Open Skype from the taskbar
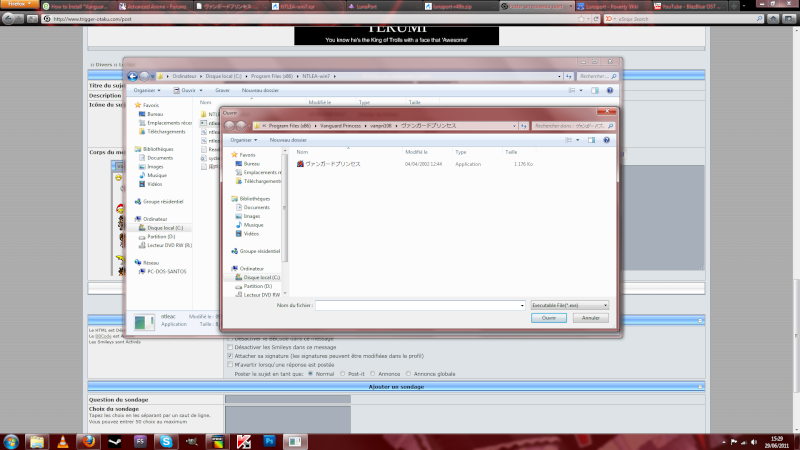This screenshot has width=800, height=450. 166,441
